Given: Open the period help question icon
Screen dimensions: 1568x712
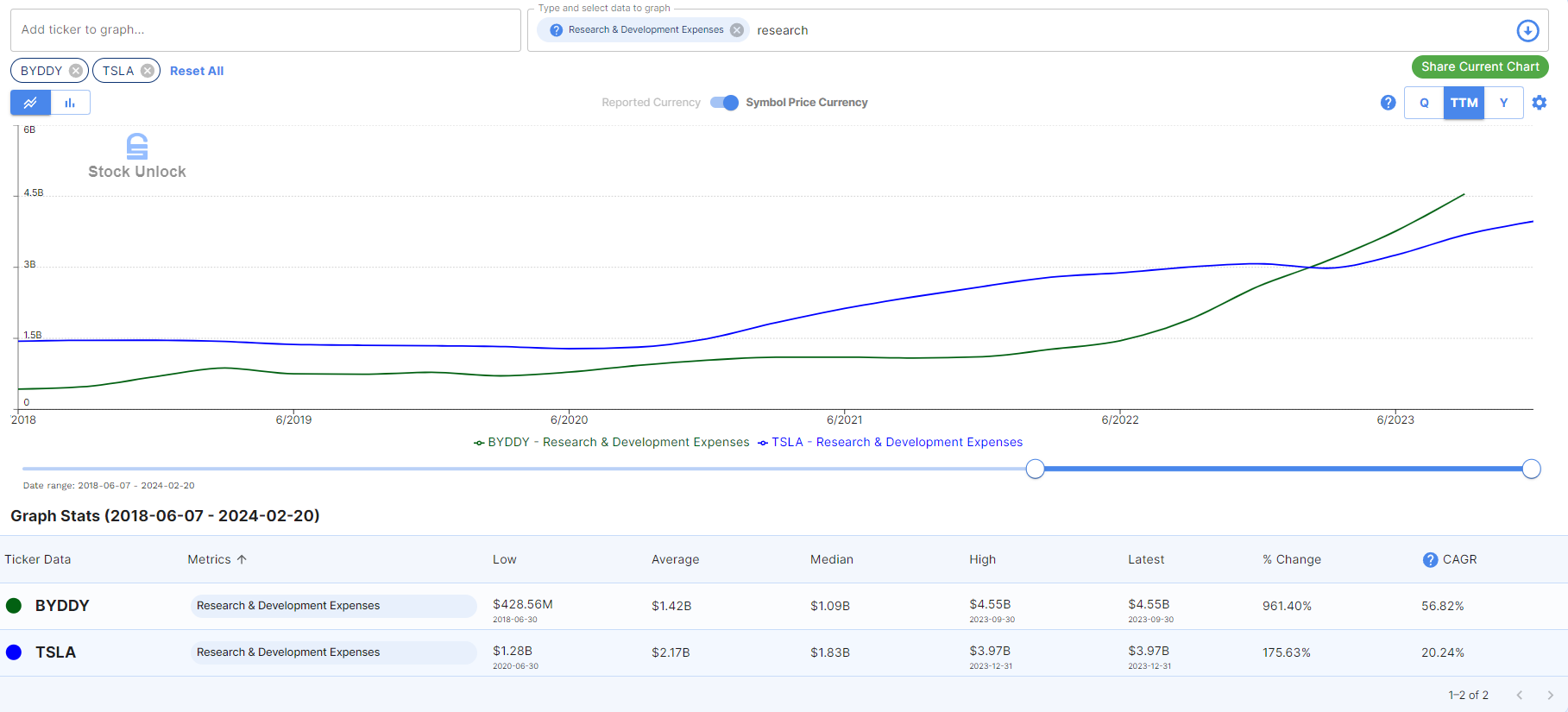Looking at the screenshot, I should tap(1388, 103).
